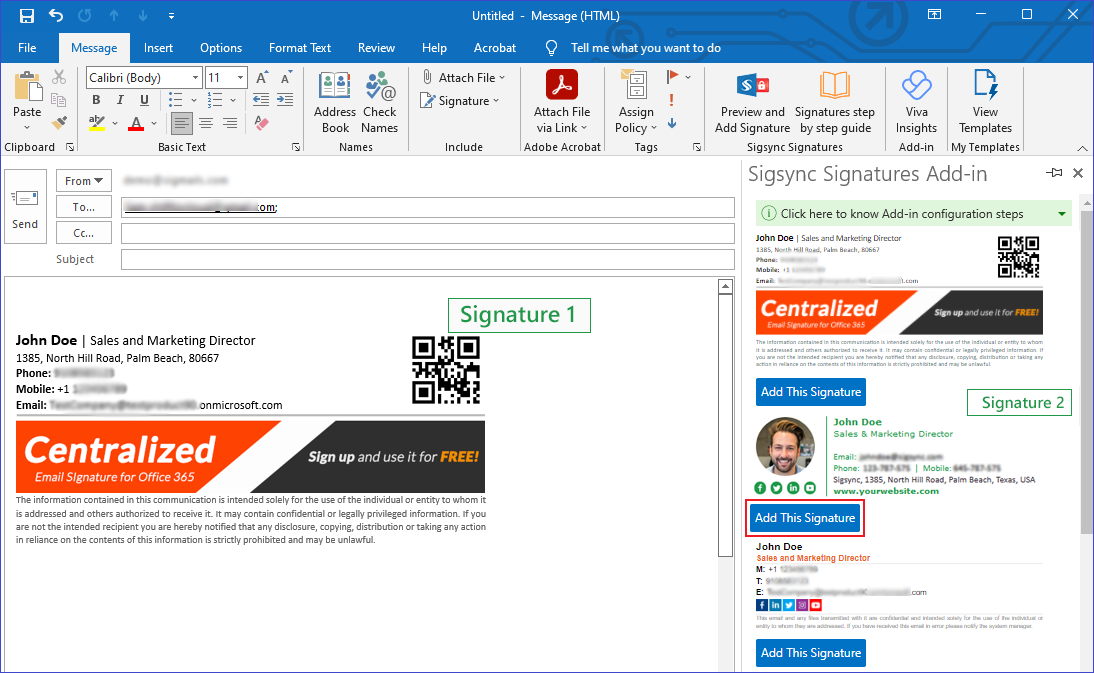This screenshot has width=1094, height=673.
Task: Toggle Bold formatting
Action: (x=97, y=100)
